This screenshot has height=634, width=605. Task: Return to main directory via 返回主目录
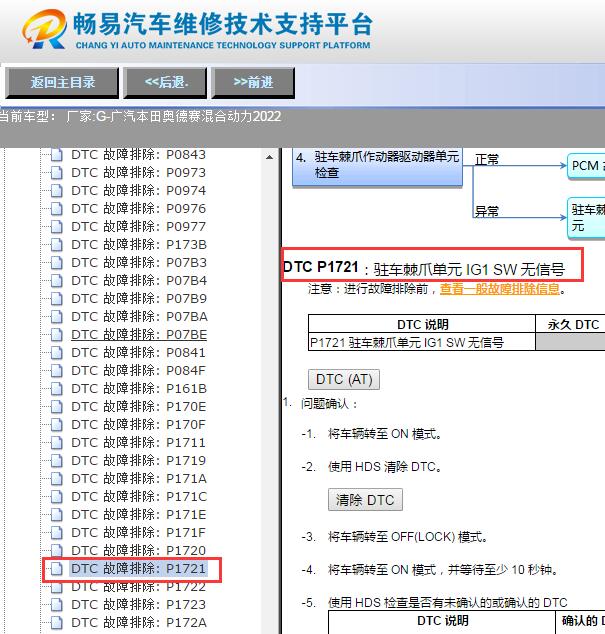coord(62,82)
